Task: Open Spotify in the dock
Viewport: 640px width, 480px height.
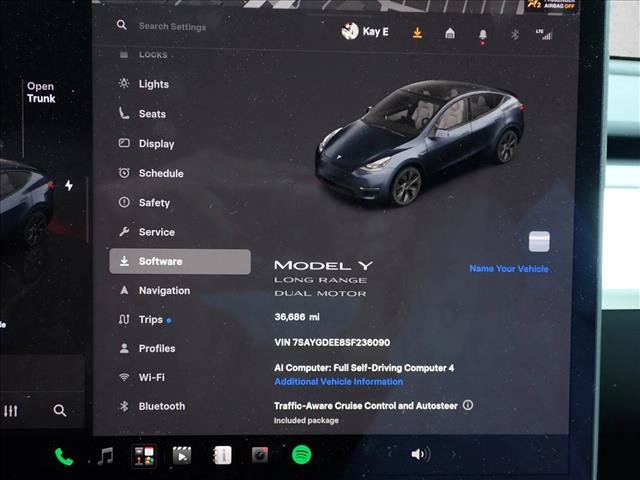Action: (x=302, y=455)
